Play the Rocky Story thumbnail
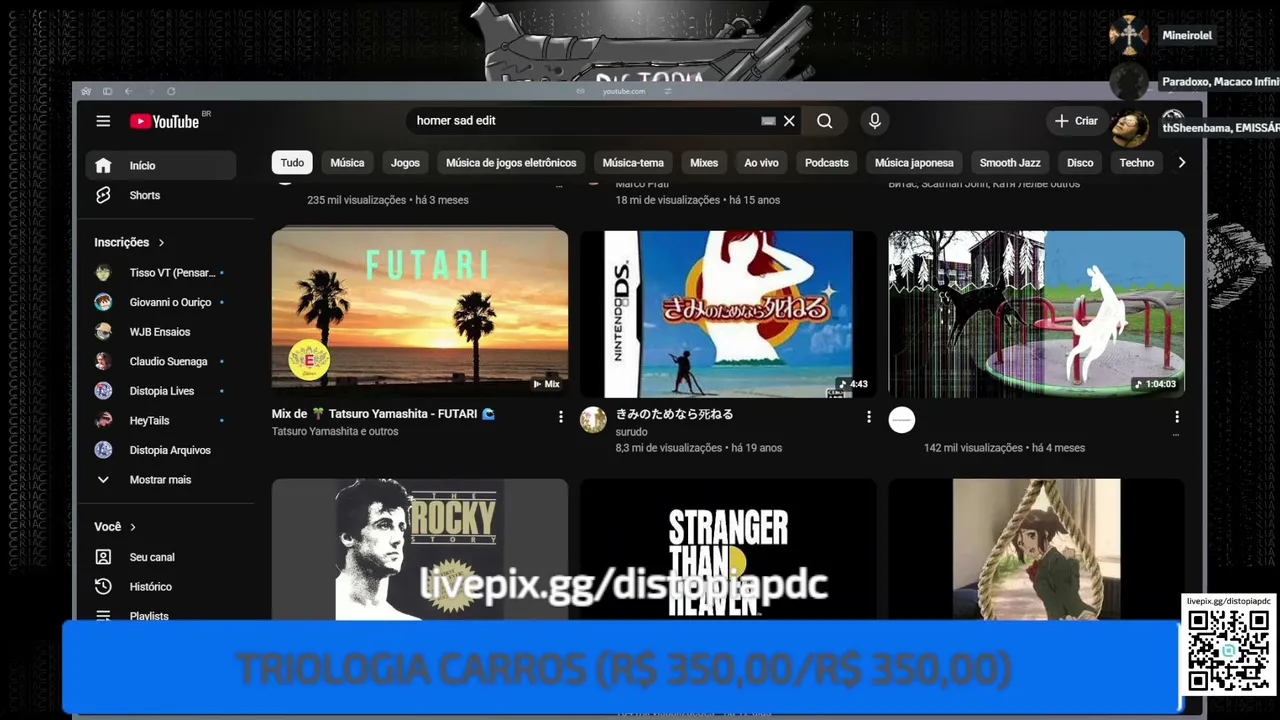 pos(420,549)
